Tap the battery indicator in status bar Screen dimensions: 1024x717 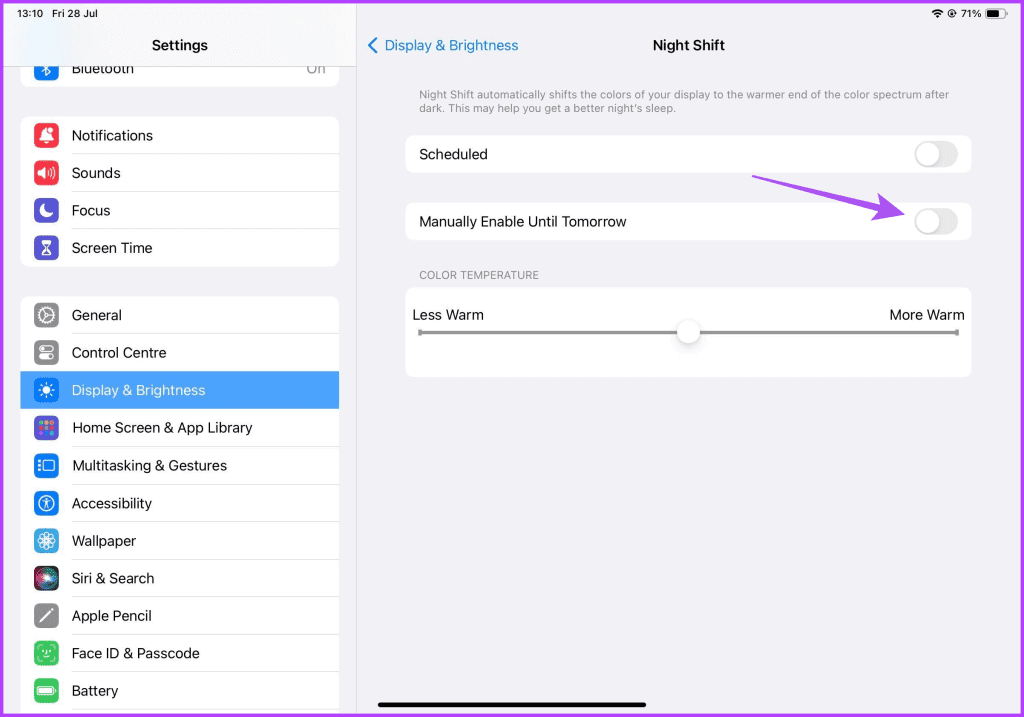(995, 13)
